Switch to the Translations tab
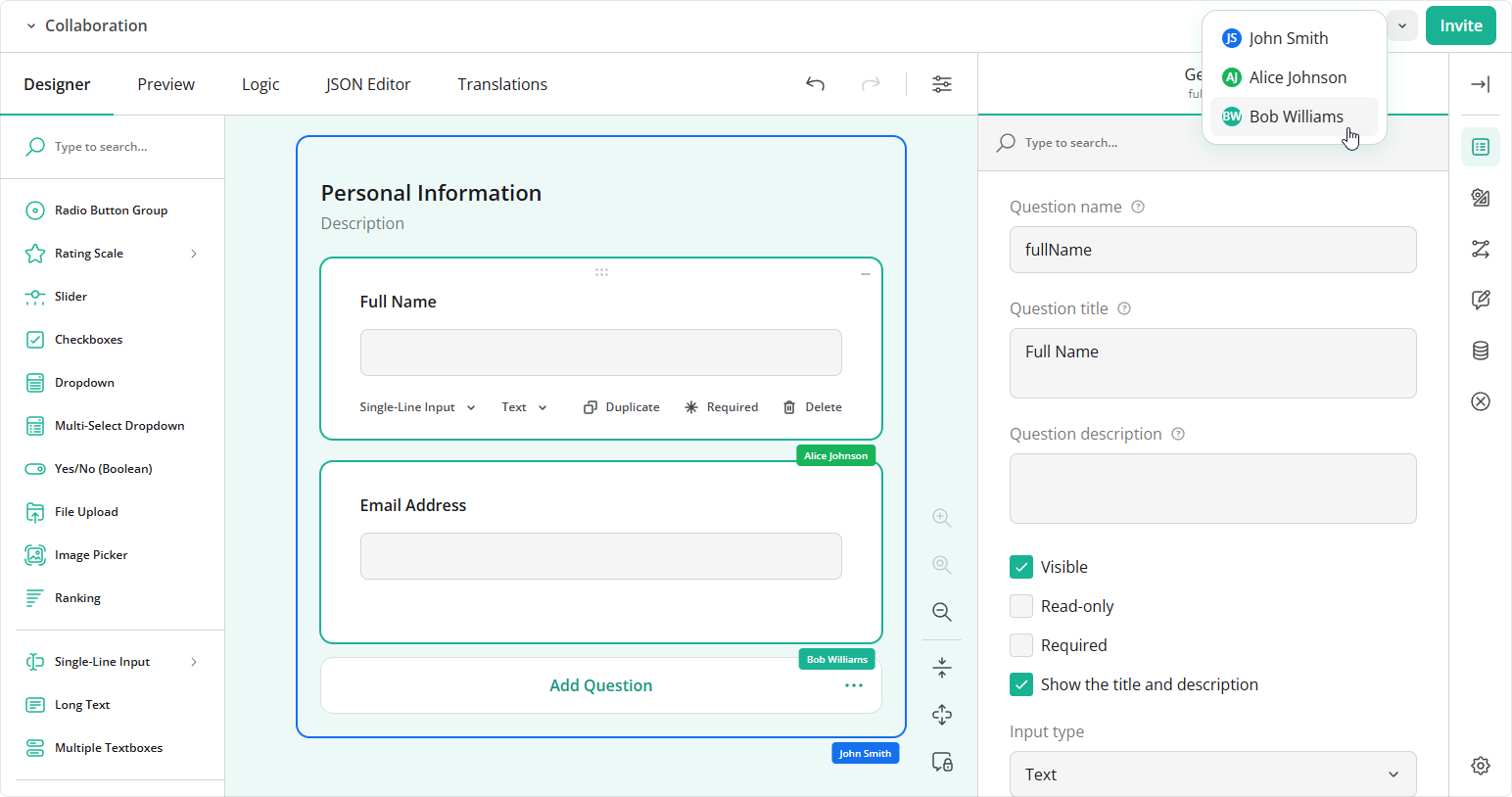Image resolution: width=1512 pixels, height=797 pixels. coord(502,84)
